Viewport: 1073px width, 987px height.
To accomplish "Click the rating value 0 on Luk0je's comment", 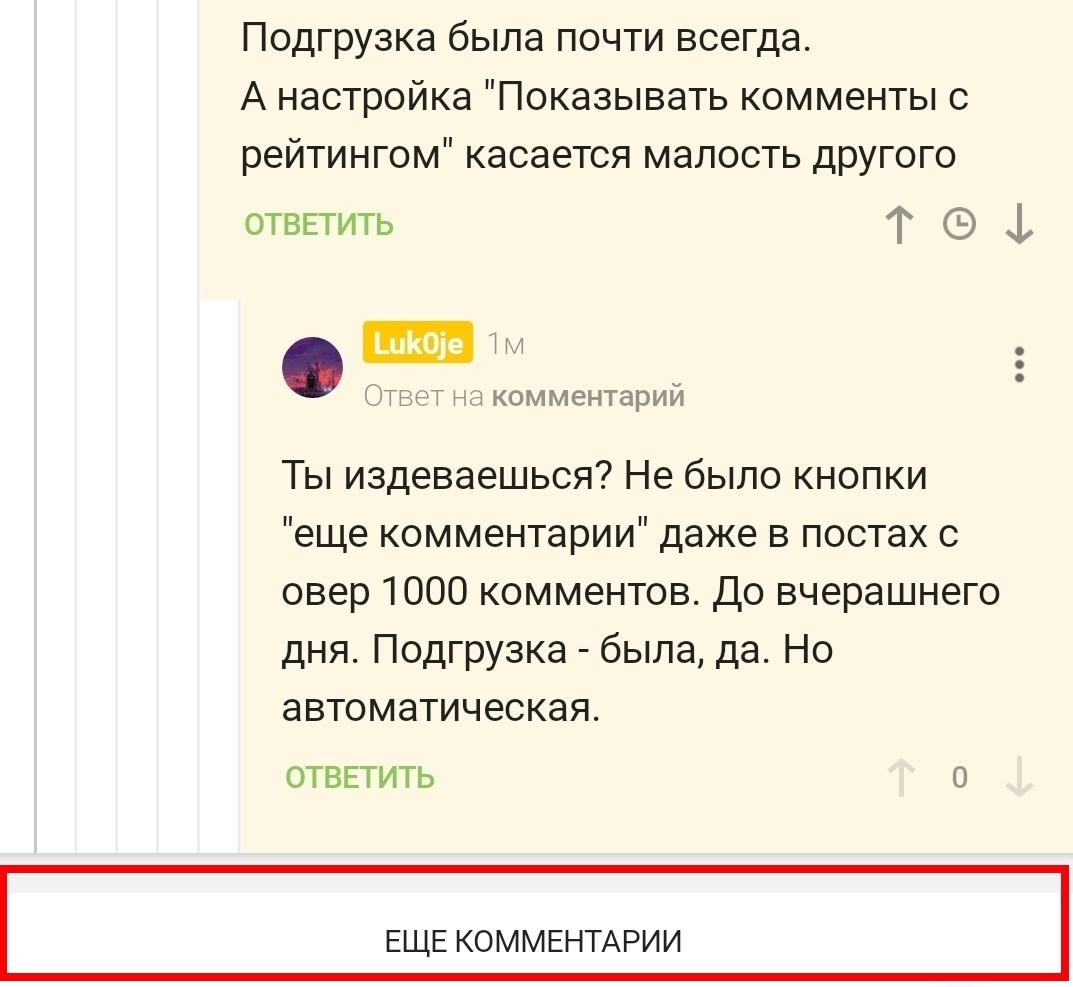I will coord(960,778).
